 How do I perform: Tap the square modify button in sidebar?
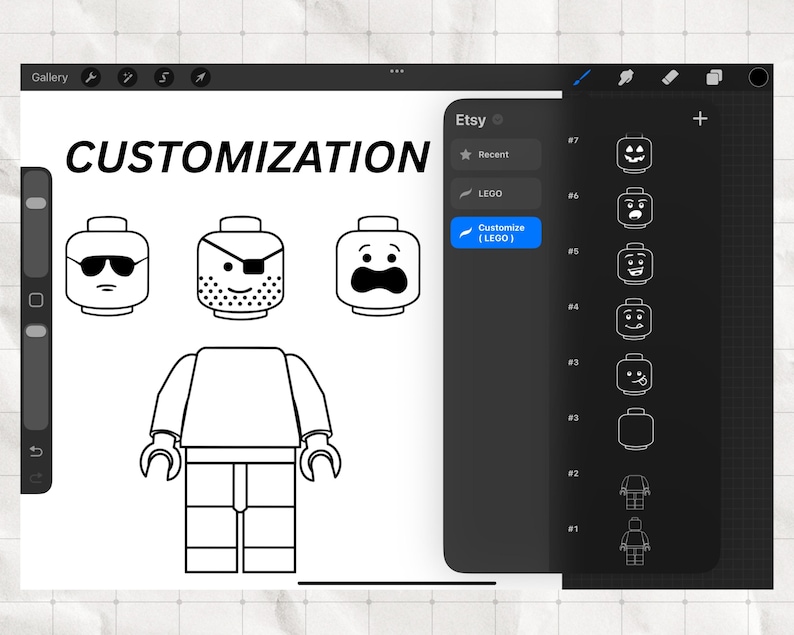tap(36, 300)
